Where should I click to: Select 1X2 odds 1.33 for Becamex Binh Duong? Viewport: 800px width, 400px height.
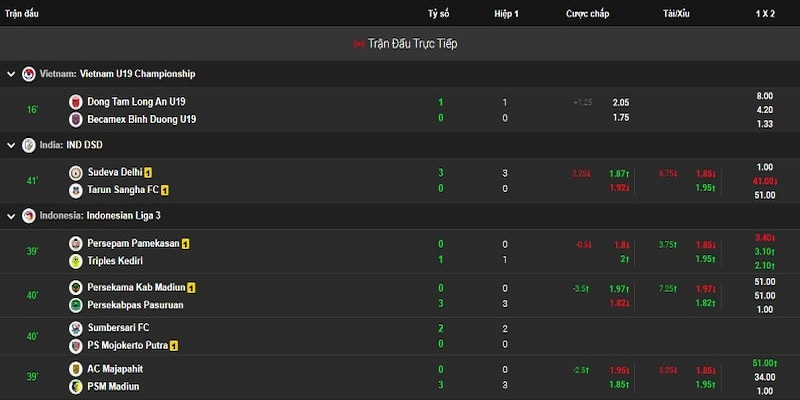click(x=765, y=124)
